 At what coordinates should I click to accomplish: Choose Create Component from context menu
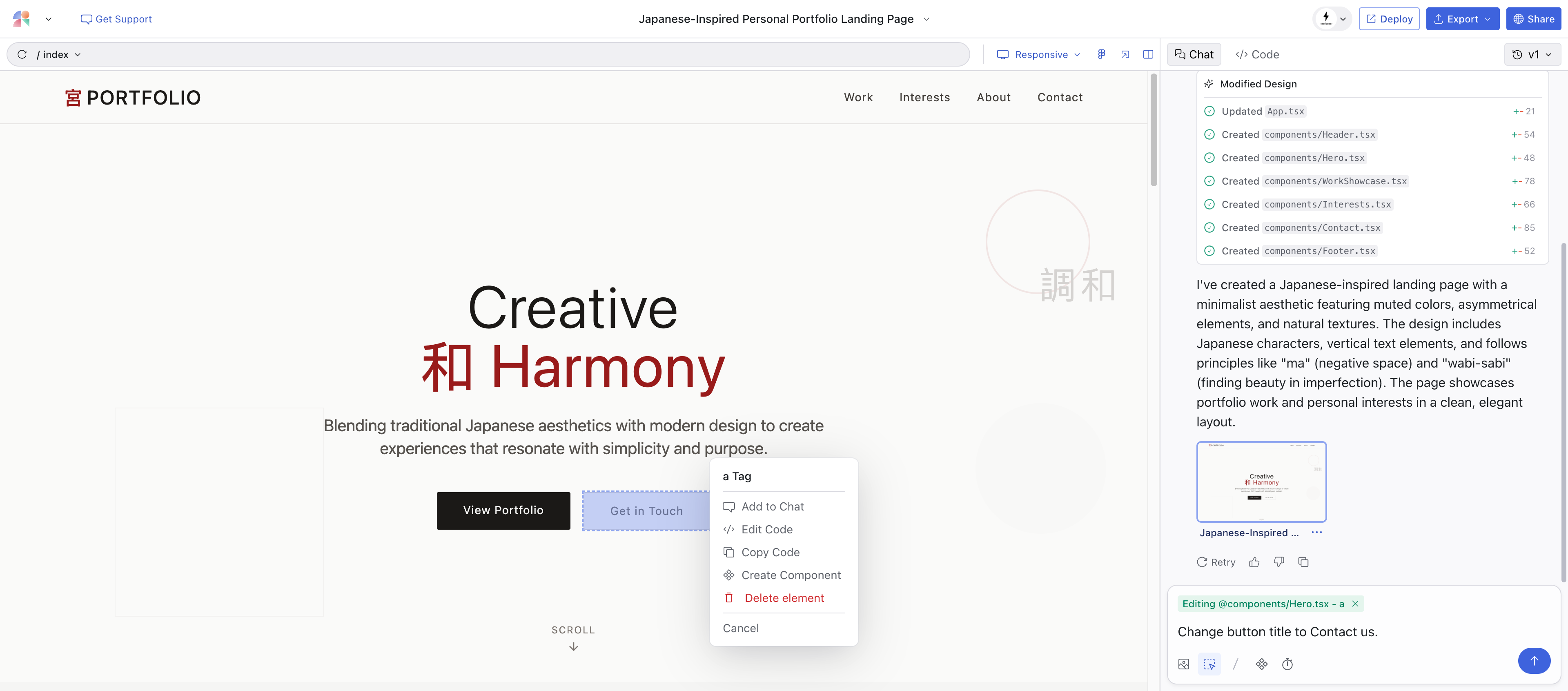point(790,575)
